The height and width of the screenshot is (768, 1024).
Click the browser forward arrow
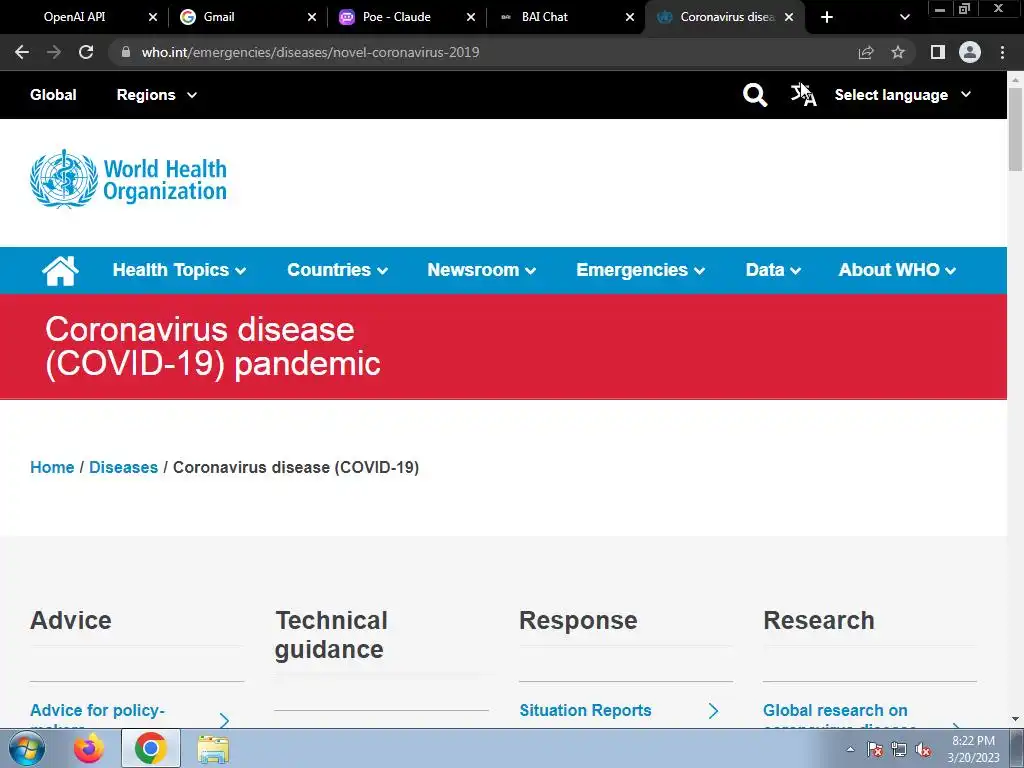point(54,52)
